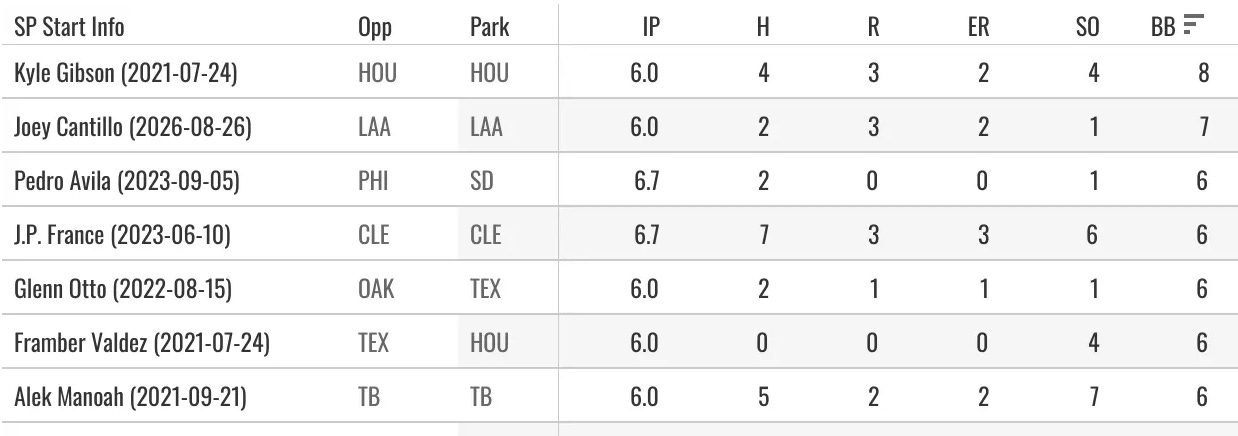Click PHI opponent in Pedro Avila row
The width and height of the screenshot is (1238, 436).
[373, 181]
